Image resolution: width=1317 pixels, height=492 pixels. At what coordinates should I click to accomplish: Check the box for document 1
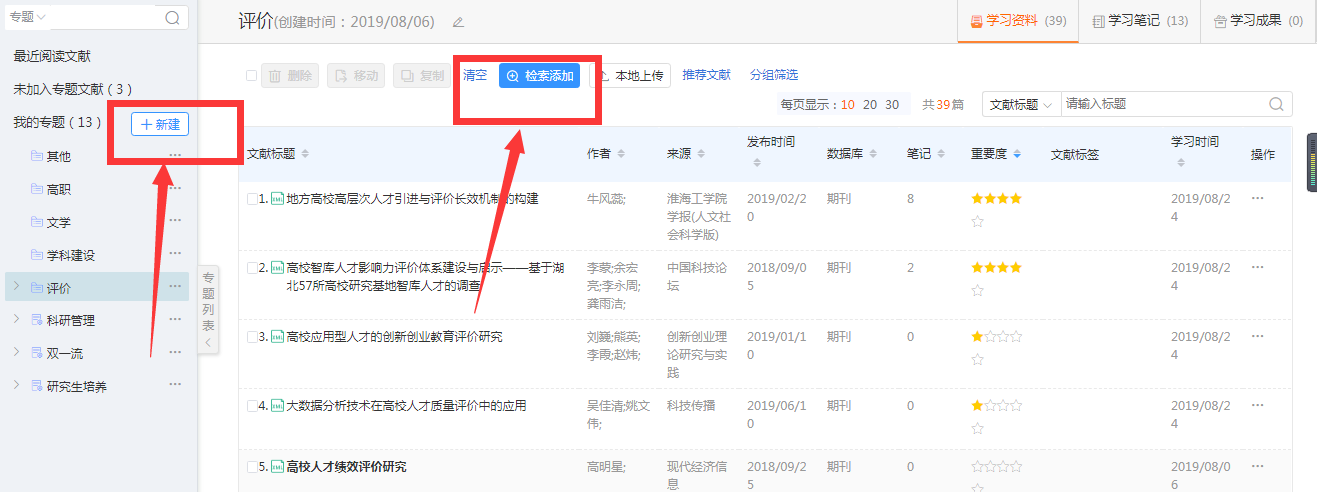click(x=252, y=199)
